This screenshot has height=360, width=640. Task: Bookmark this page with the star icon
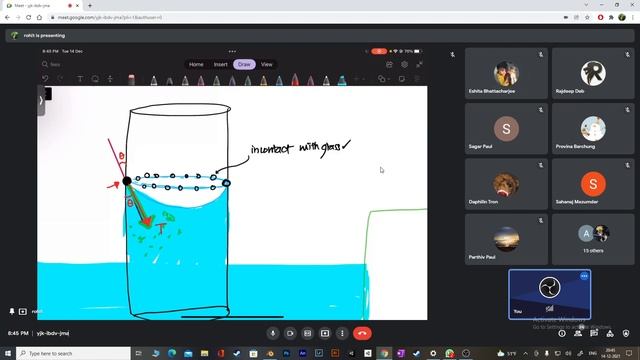pyautogui.click(x=587, y=17)
